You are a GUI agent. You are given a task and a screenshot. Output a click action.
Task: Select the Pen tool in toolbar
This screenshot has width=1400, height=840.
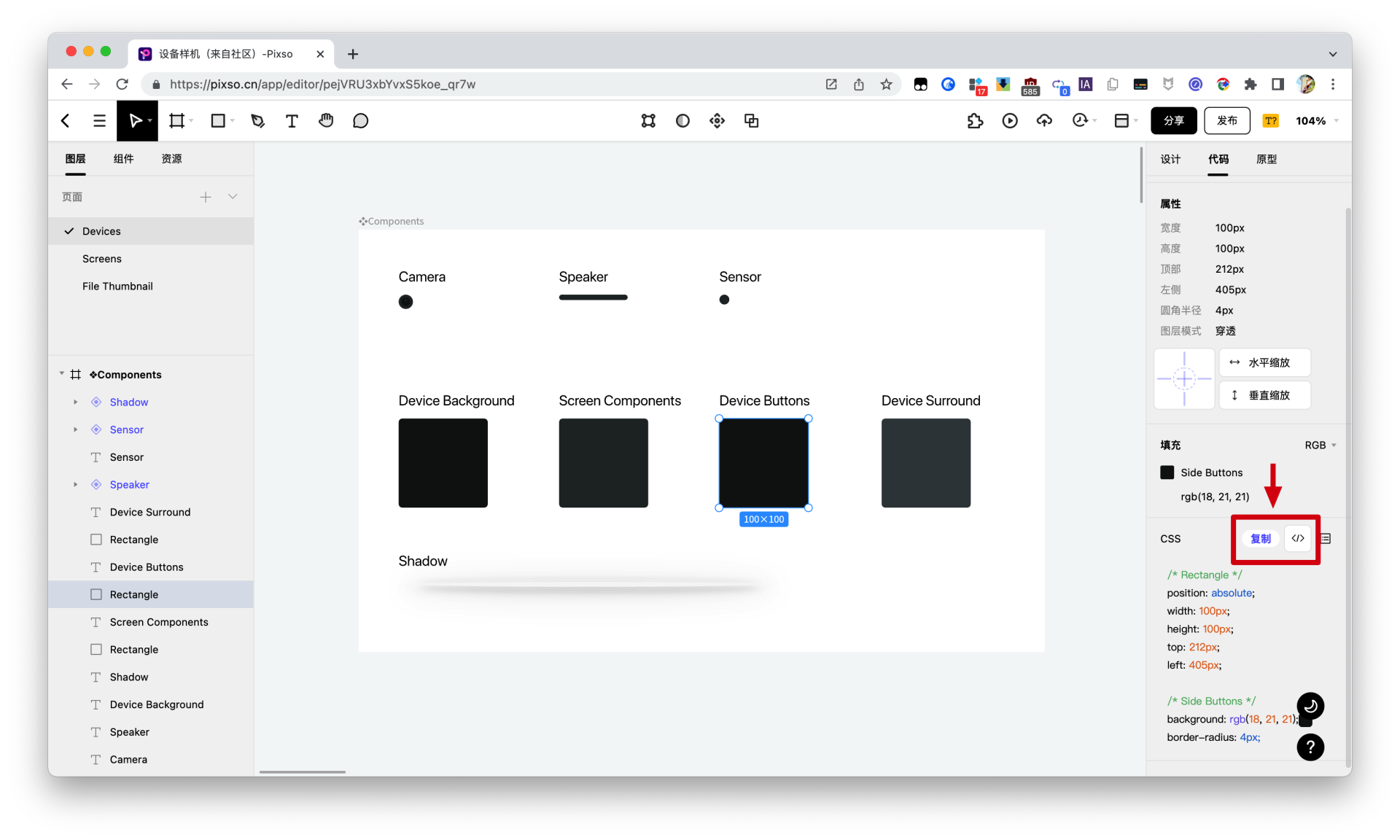pyautogui.click(x=257, y=121)
